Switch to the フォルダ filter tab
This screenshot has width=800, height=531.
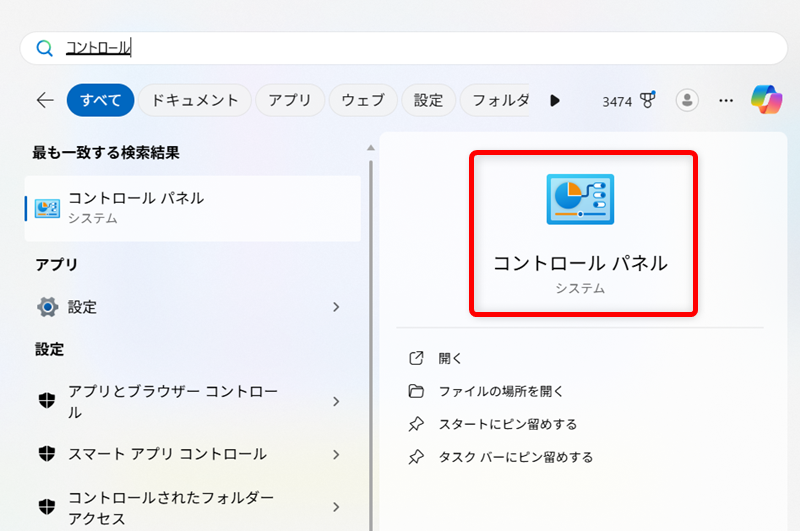point(495,100)
